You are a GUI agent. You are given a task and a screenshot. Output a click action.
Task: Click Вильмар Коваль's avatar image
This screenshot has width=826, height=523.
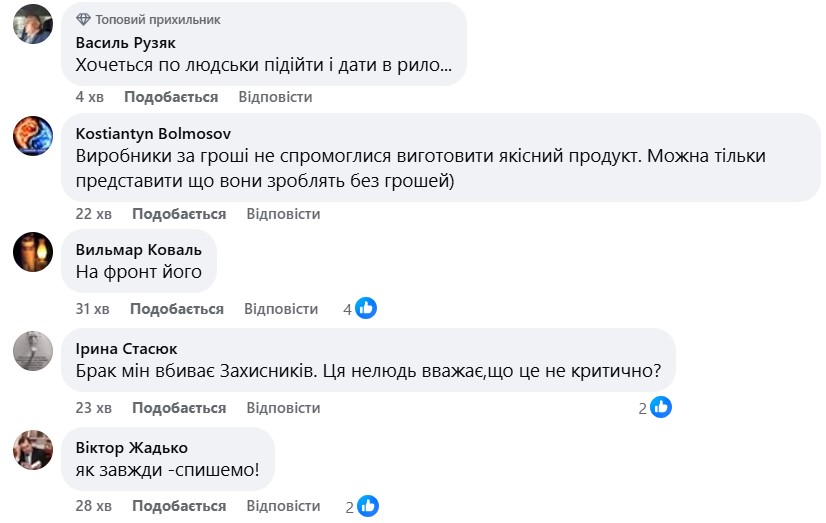pyautogui.click(x=33, y=252)
